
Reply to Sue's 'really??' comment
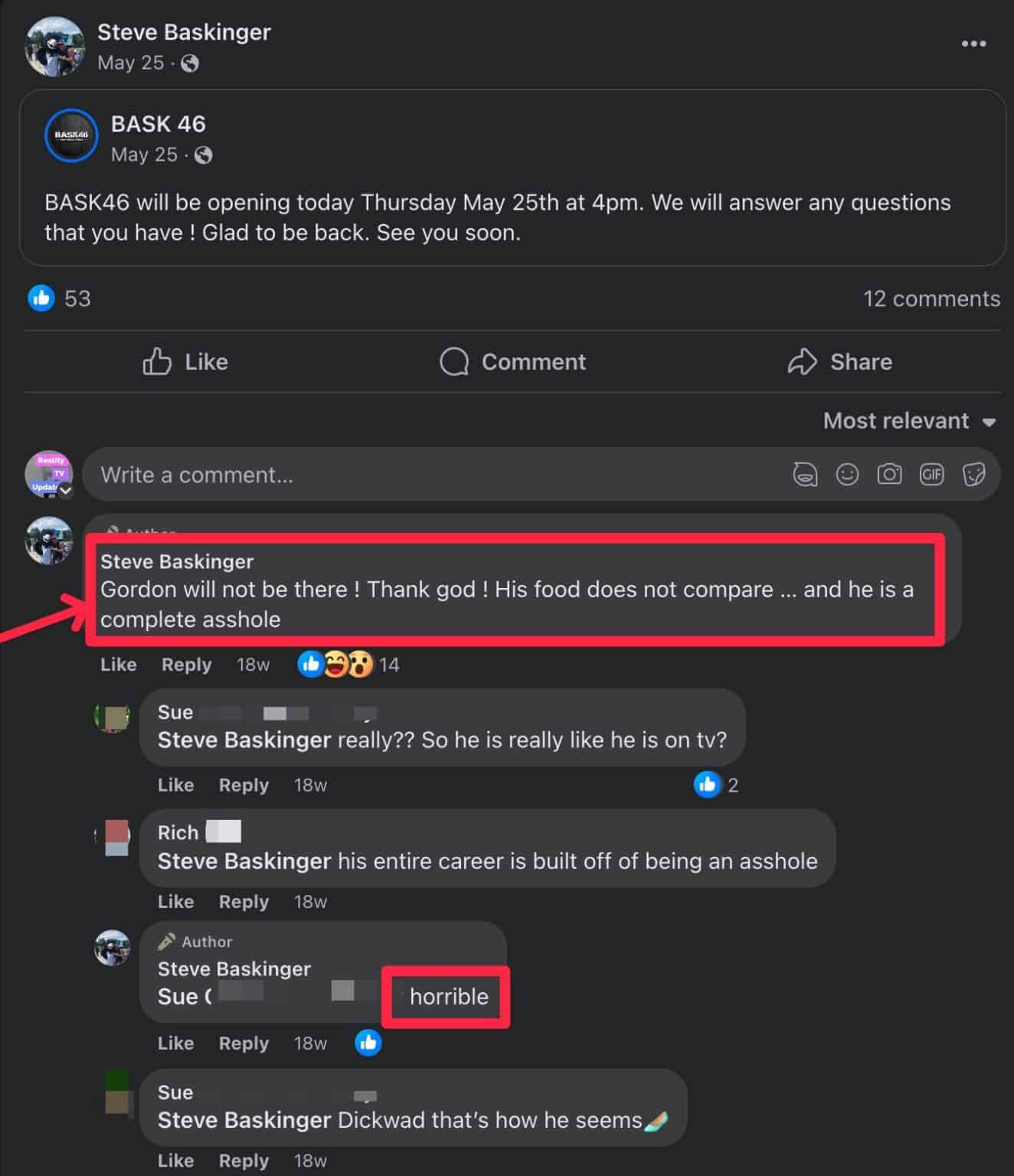tap(244, 785)
